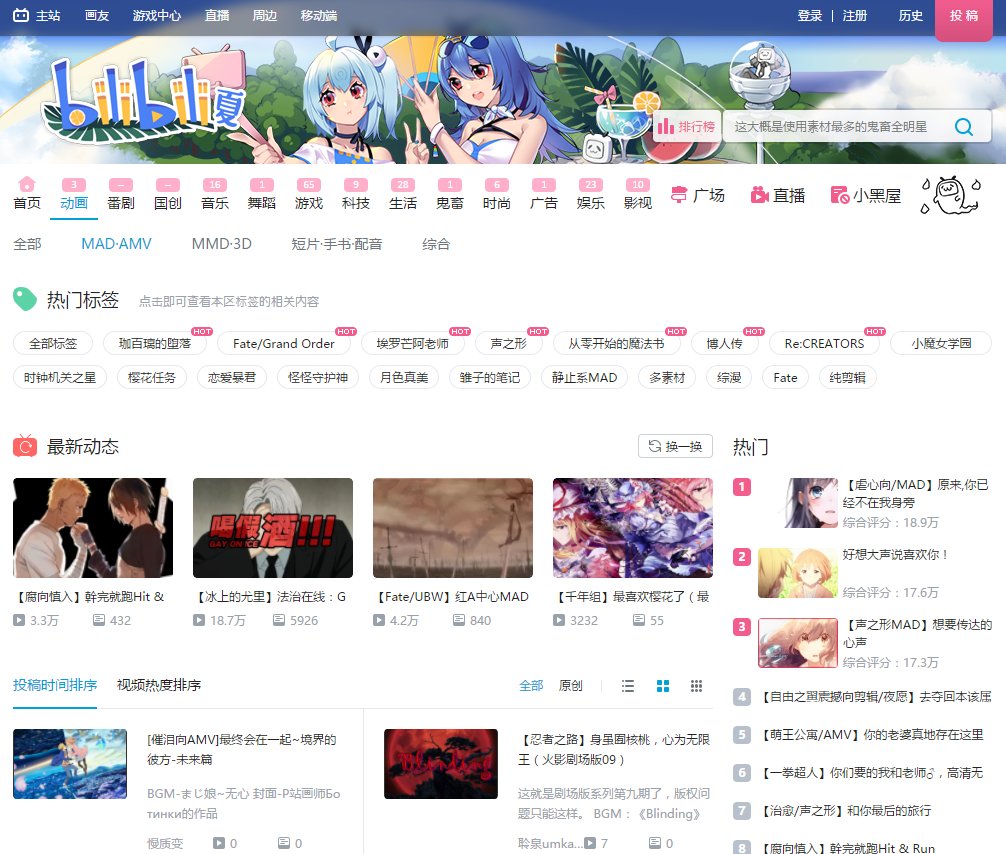
Task: Click the search input field
Action: point(834,126)
